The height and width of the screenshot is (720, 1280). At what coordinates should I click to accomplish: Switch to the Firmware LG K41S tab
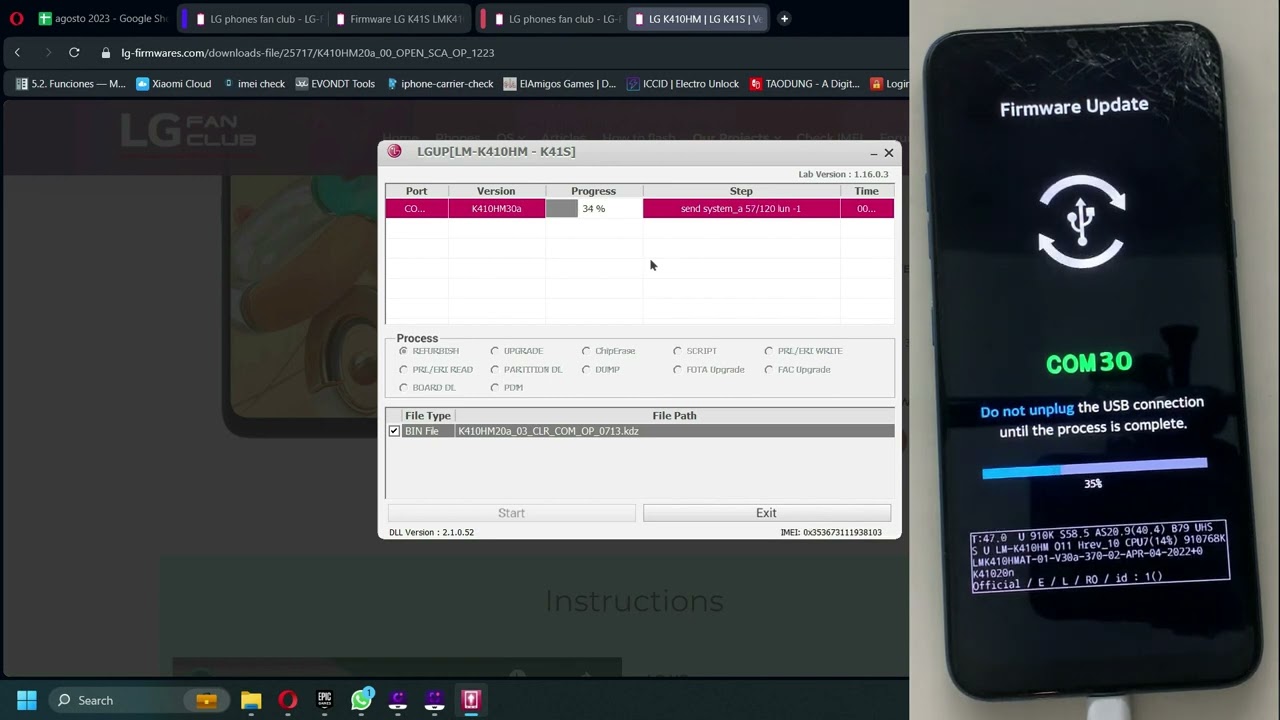[x=399, y=18]
